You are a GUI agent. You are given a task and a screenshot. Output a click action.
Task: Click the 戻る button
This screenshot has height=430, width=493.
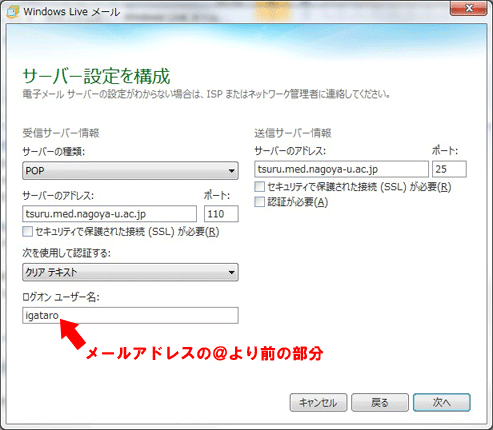coord(380,402)
